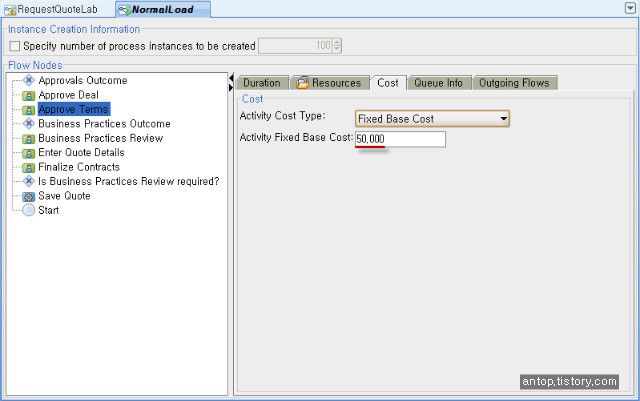Select the Start node
This screenshot has height=401, width=640.
(49, 210)
